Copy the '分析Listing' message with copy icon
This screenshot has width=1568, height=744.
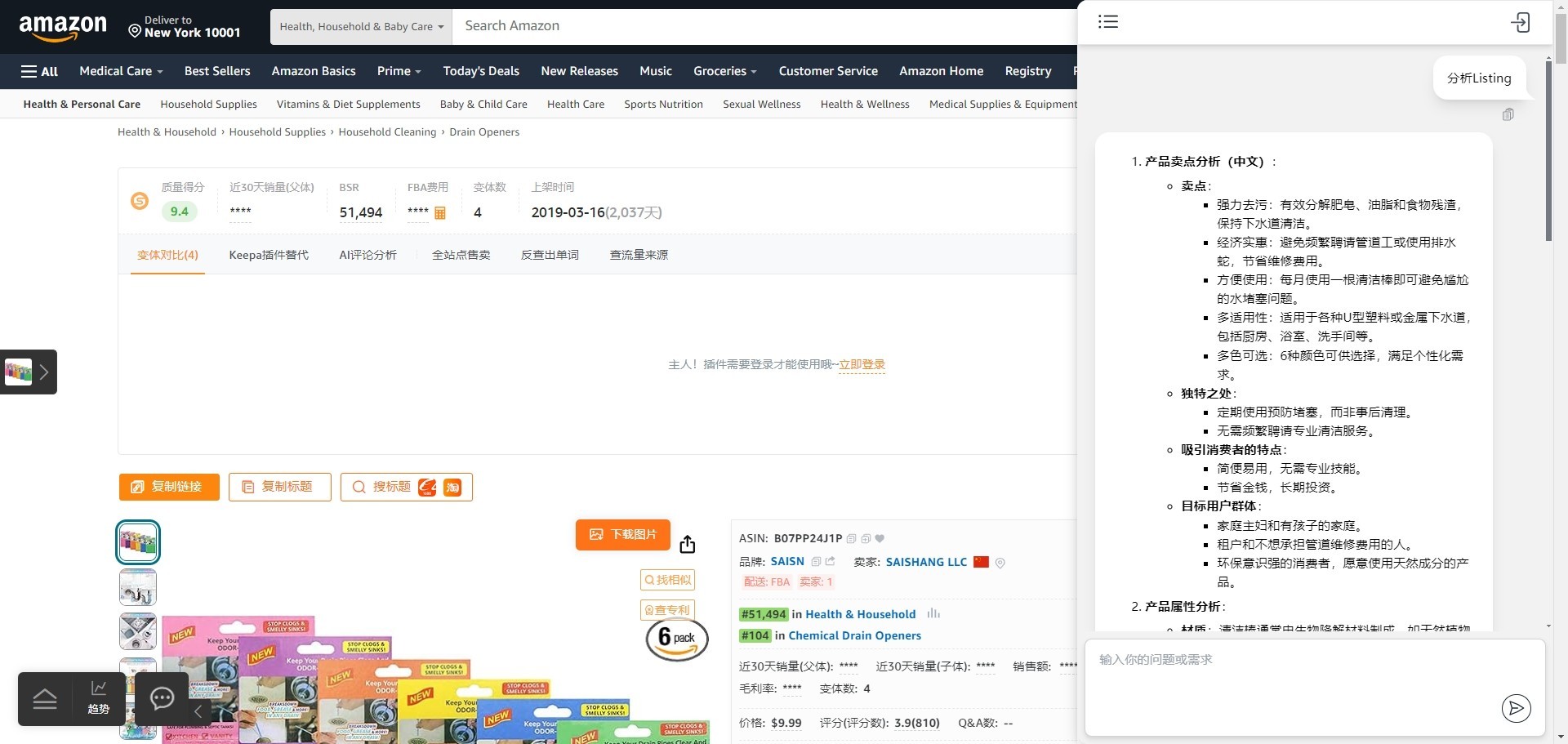pos(1508,114)
